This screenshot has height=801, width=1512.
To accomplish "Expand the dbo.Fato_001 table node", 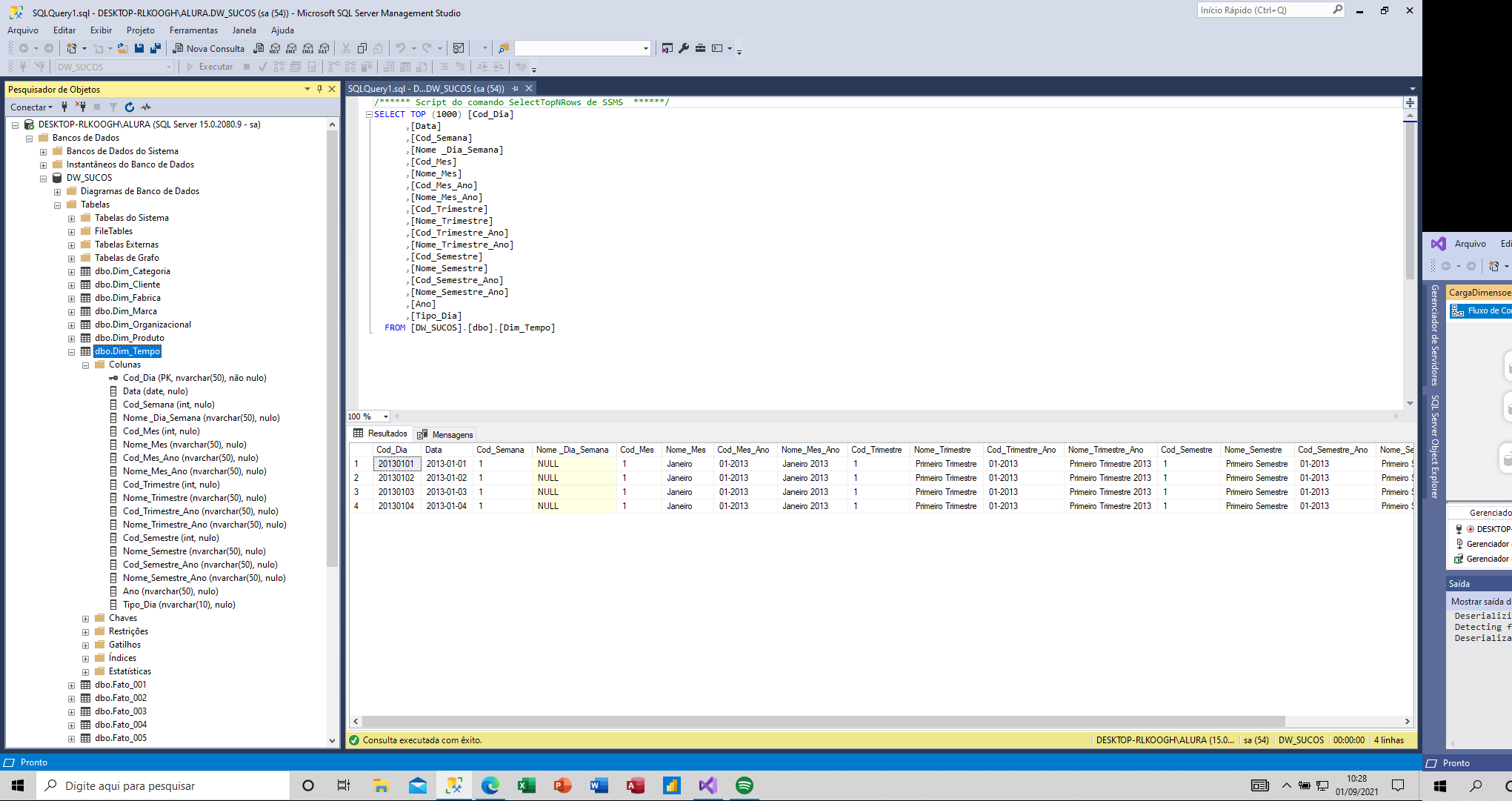I will [72, 685].
